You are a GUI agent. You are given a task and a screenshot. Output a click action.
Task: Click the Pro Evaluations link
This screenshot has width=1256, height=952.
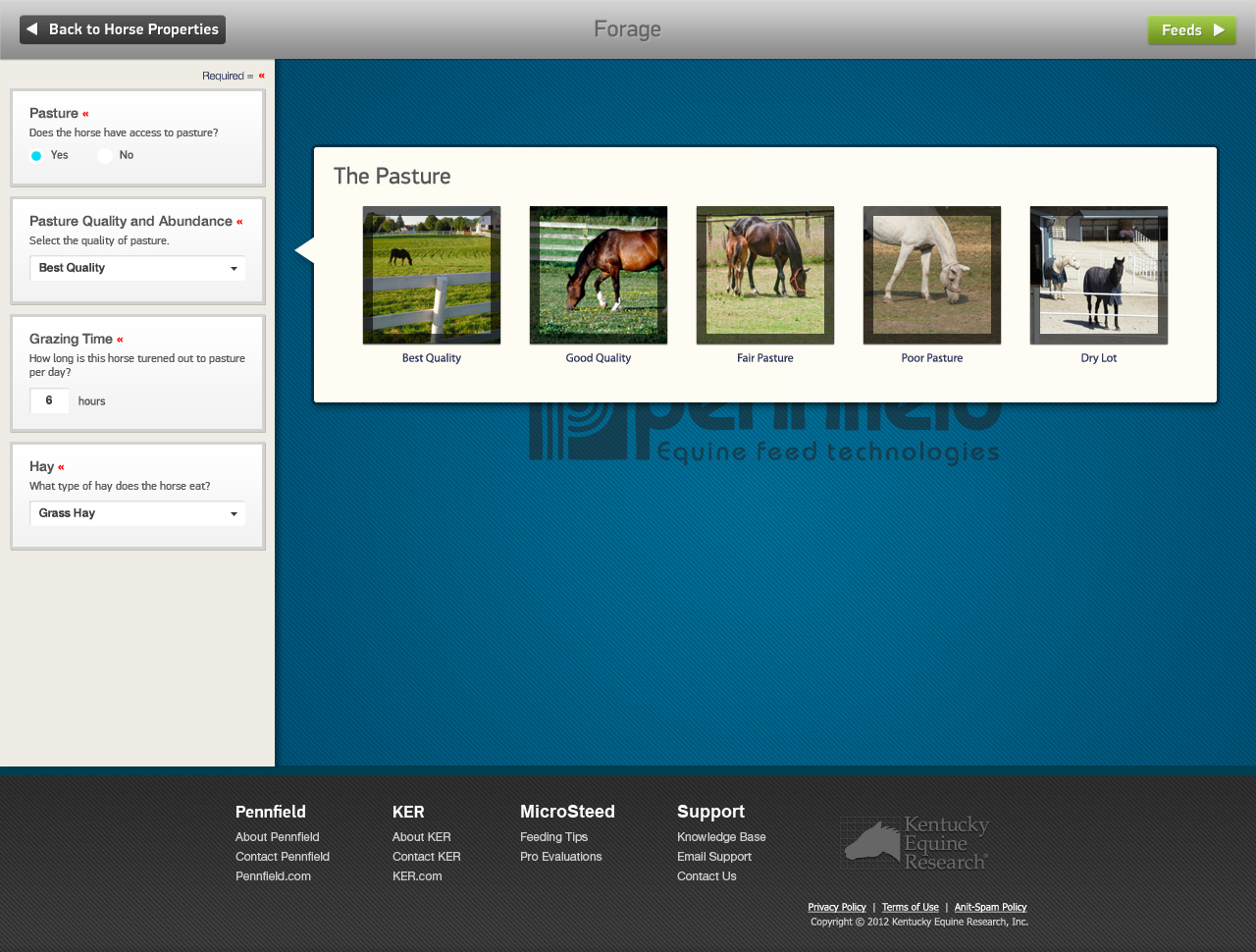point(560,857)
